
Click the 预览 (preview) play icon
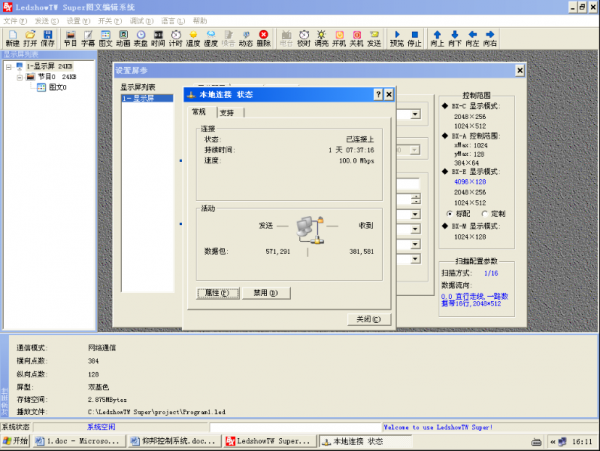coord(397,39)
